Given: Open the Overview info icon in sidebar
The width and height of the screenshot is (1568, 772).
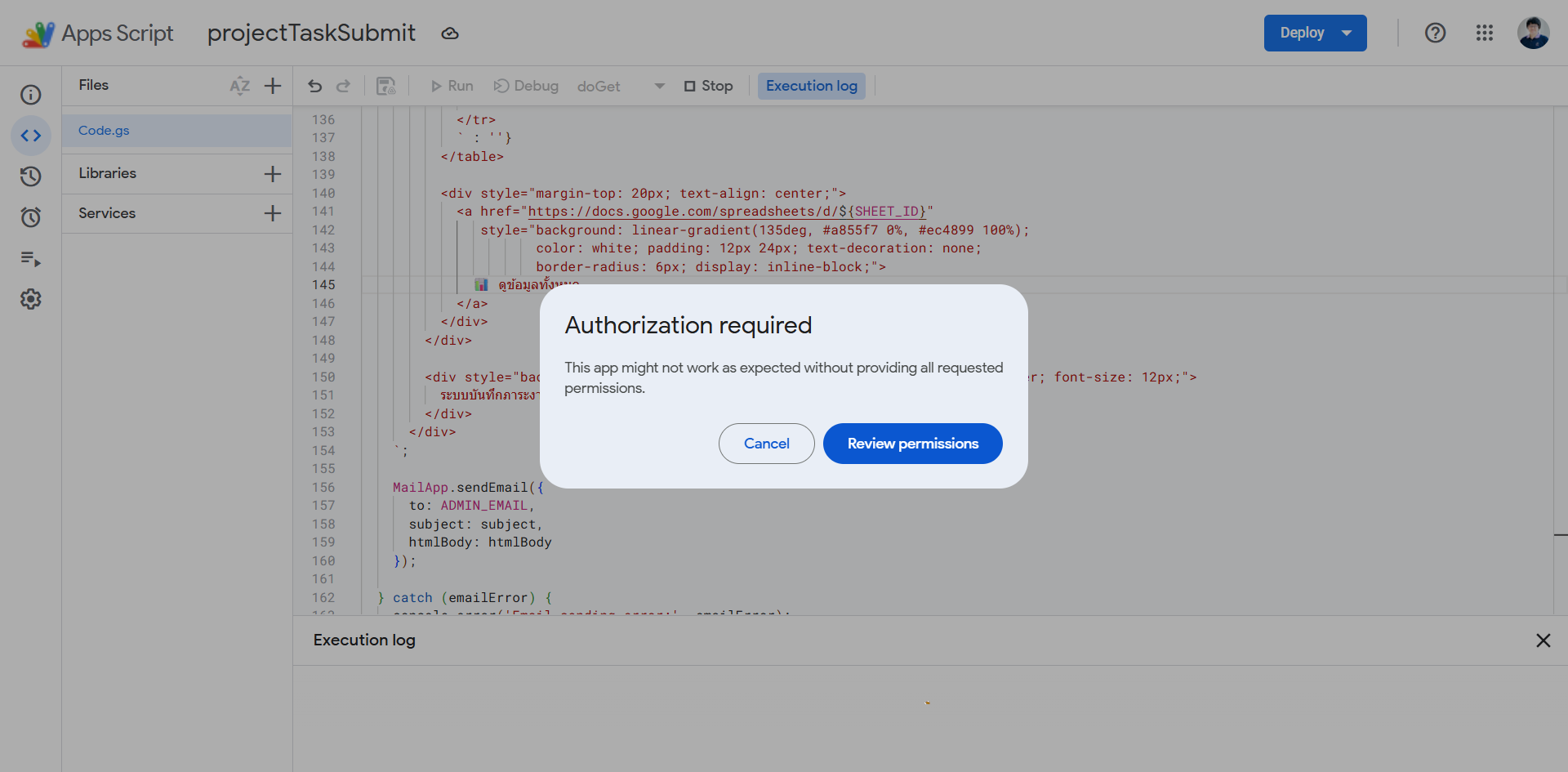Looking at the screenshot, I should pos(31,95).
